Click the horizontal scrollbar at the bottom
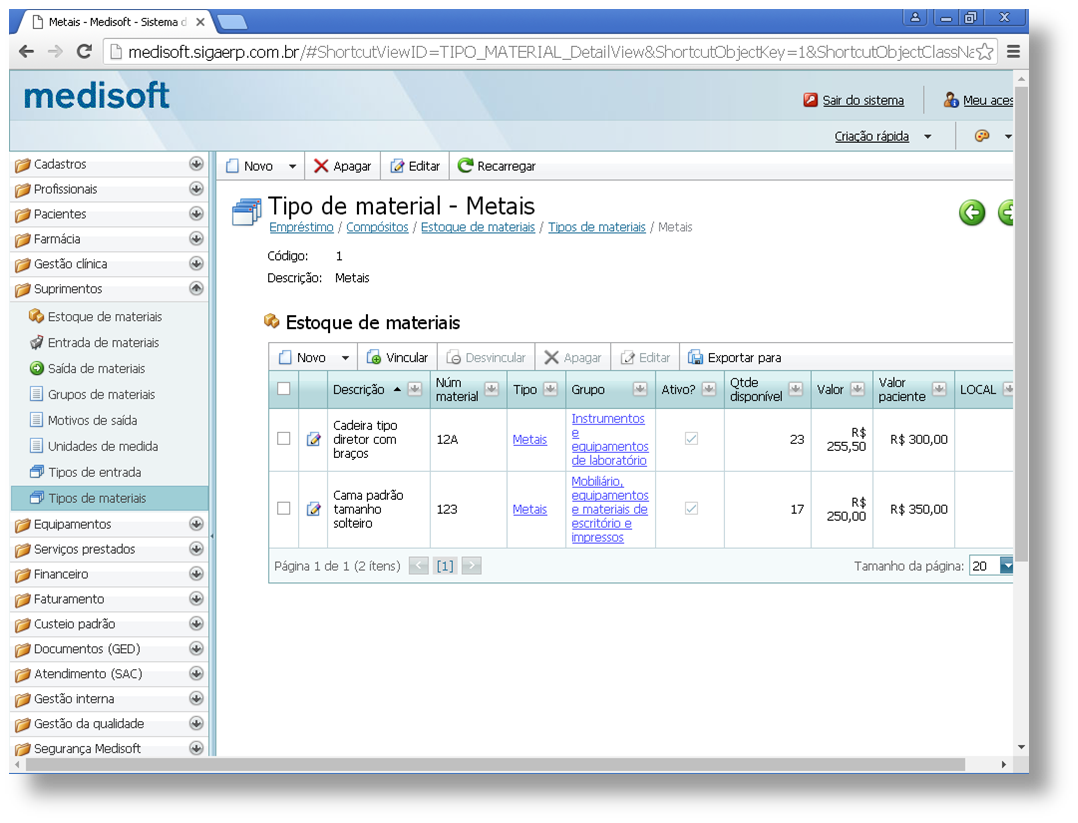Screen dimensions: 1078x823 pyautogui.click(x=495, y=765)
